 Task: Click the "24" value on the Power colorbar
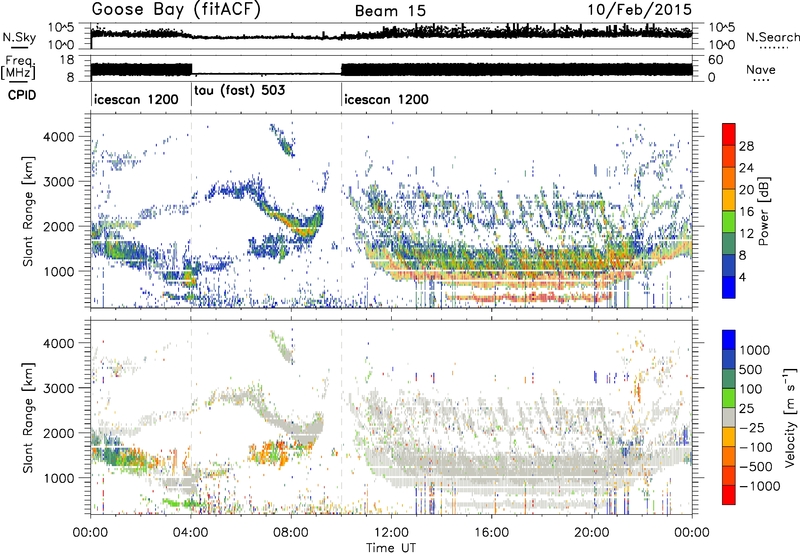[x=746, y=168]
